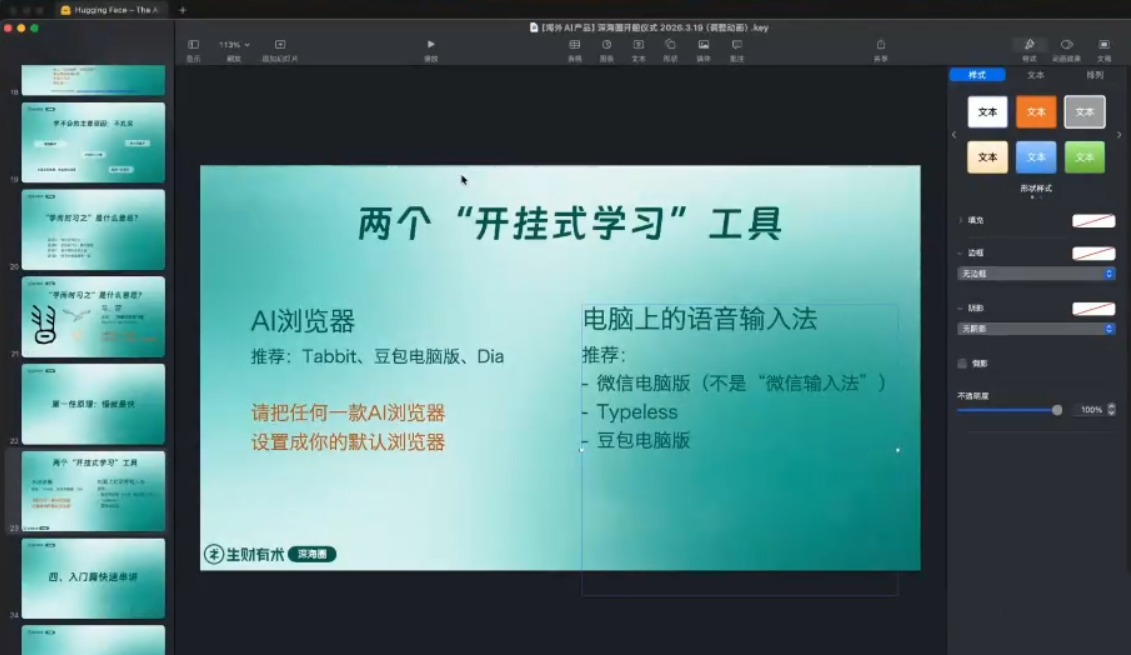
Task: Play the presentation from the toolbar
Action: point(430,44)
